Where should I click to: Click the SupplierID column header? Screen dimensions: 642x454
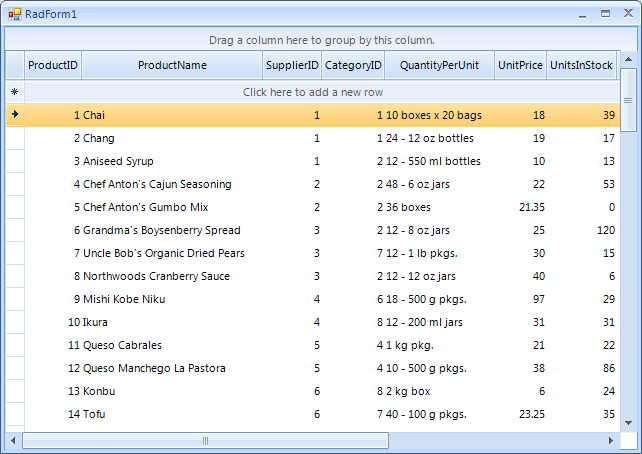coord(292,65)
